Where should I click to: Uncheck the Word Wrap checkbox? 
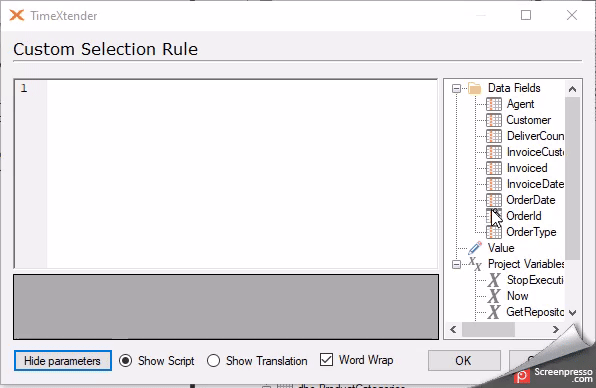(326, 359)
